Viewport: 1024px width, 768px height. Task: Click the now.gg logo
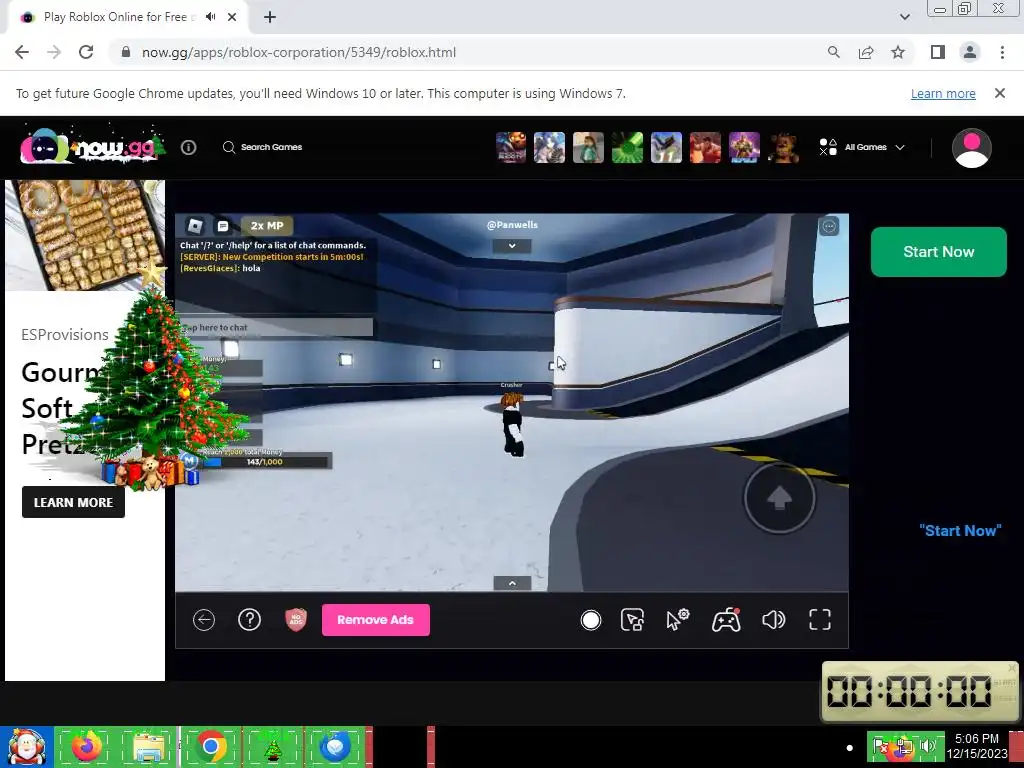pos(92,146)
